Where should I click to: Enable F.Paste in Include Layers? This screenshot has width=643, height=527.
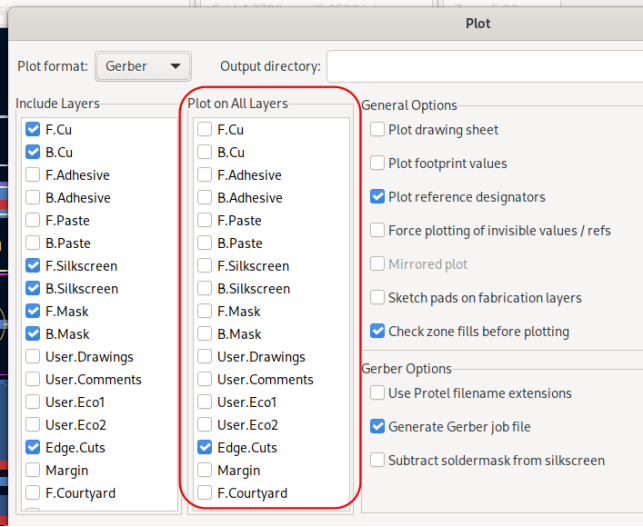click(x=33, y=220)
